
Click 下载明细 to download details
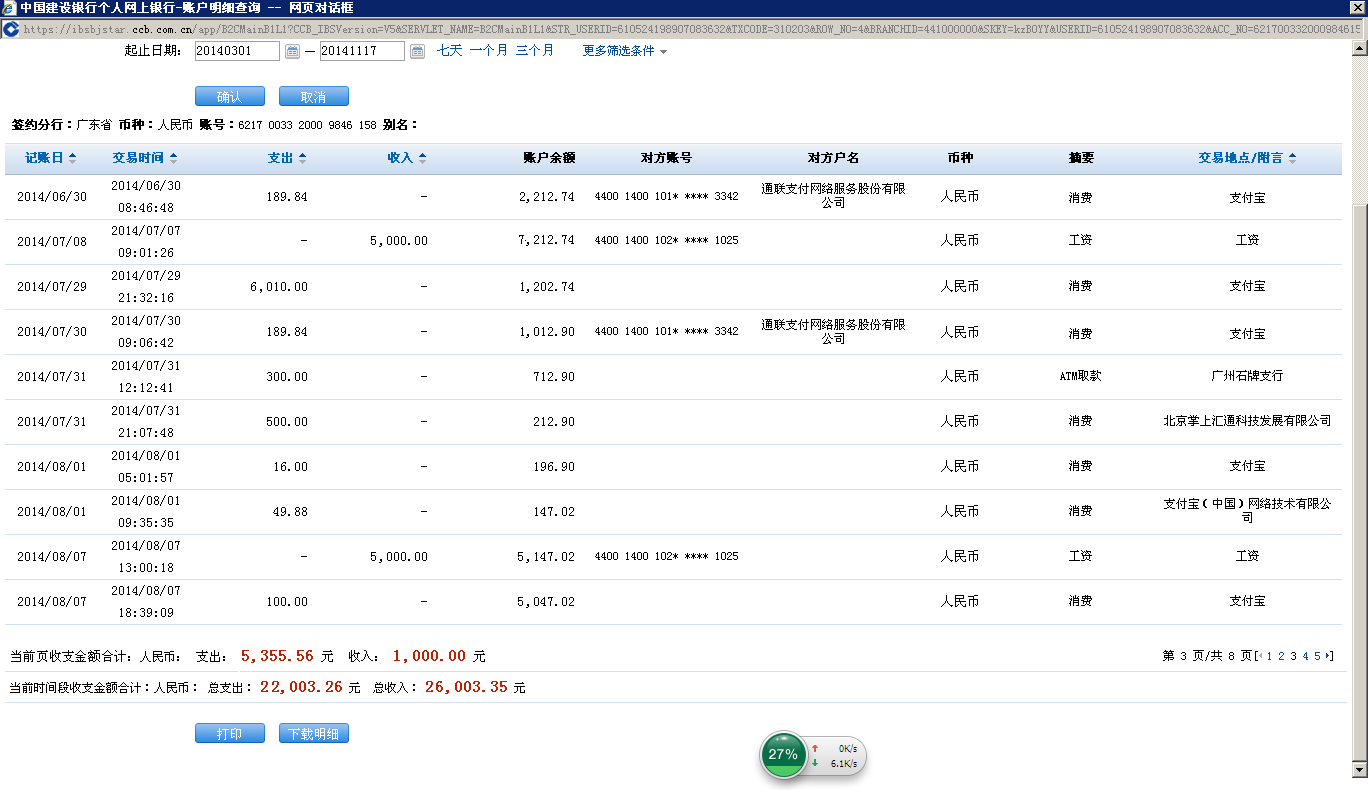coord(313,734)
